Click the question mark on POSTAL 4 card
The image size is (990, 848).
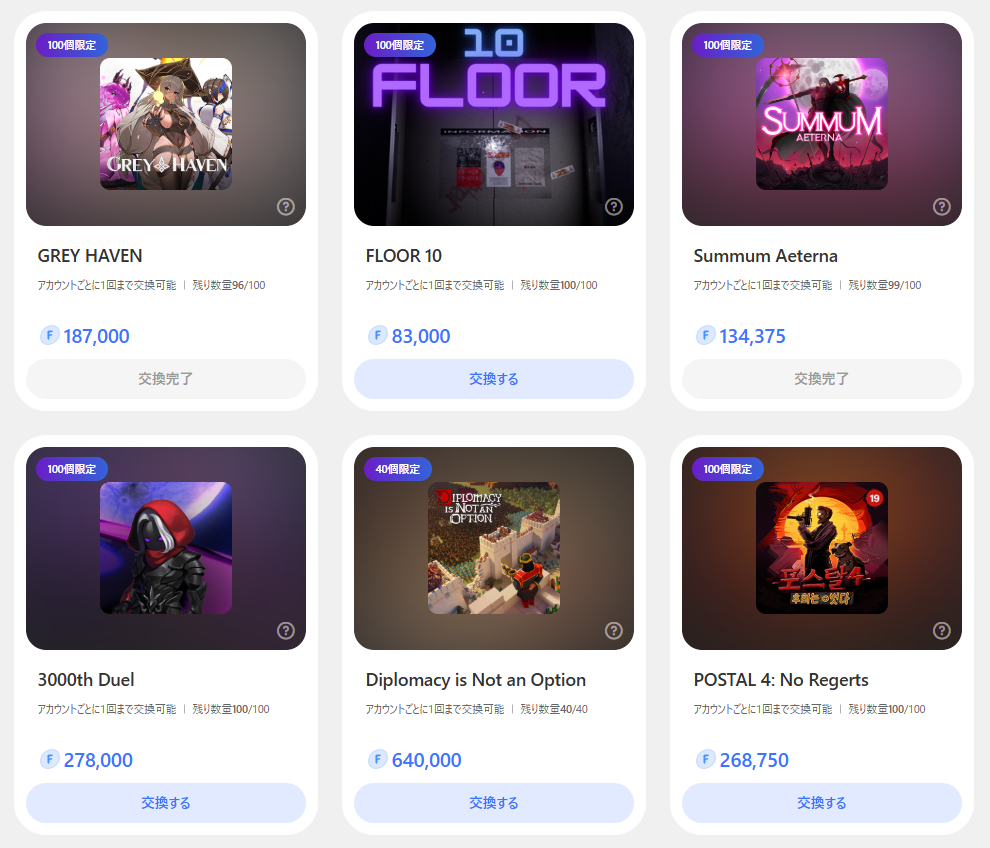tap(942, 631)
